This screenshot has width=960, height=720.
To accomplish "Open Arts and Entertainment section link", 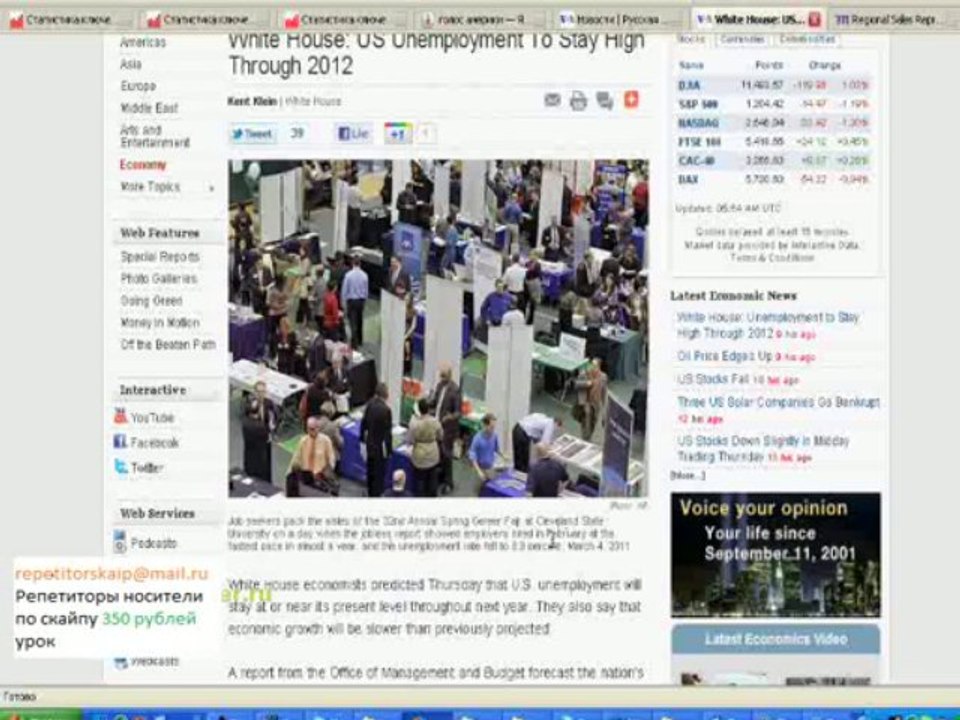I will point(155,136).
